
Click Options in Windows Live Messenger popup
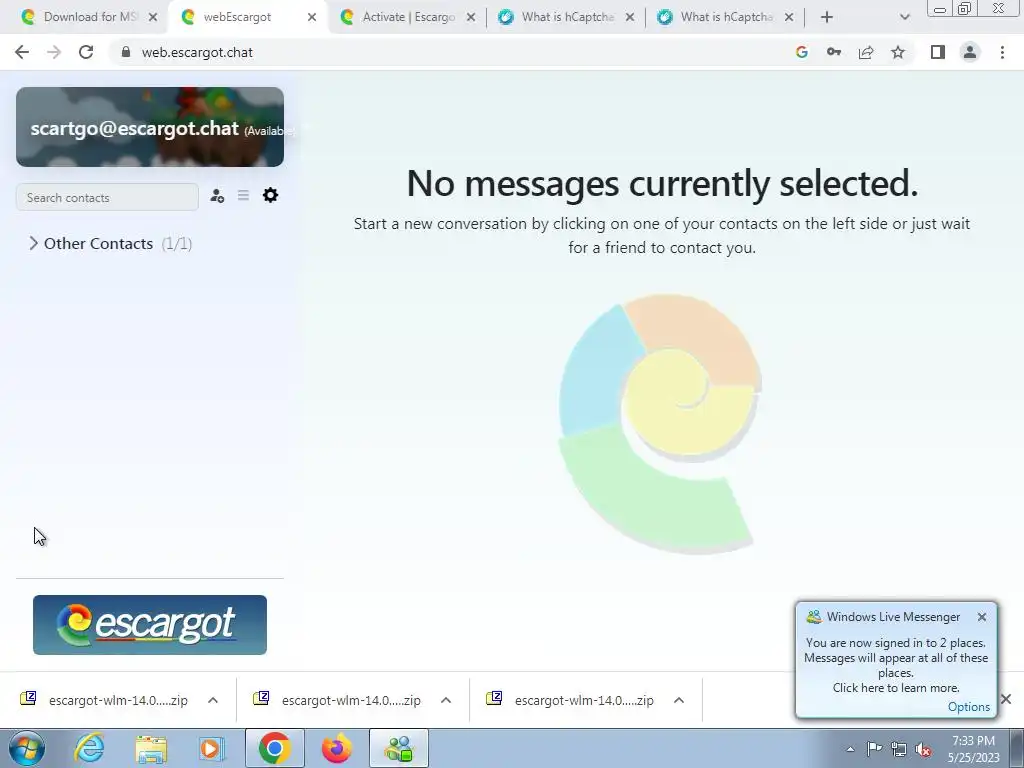(968, 707)
